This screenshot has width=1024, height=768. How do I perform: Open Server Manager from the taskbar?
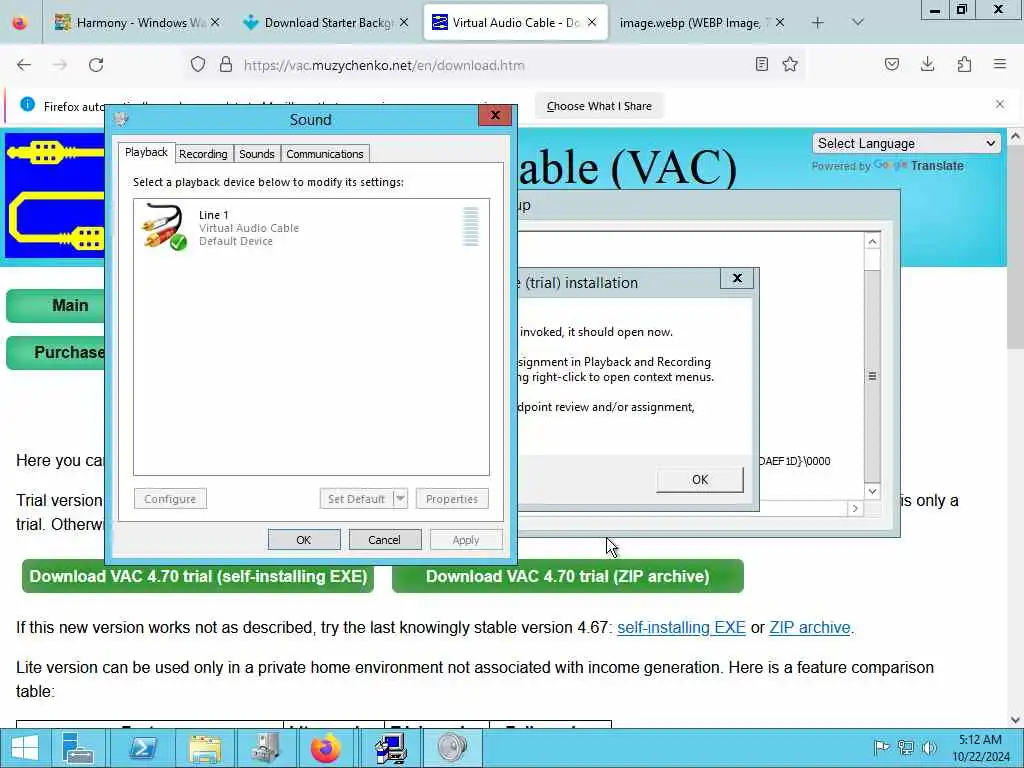click(x=77, y=748)
